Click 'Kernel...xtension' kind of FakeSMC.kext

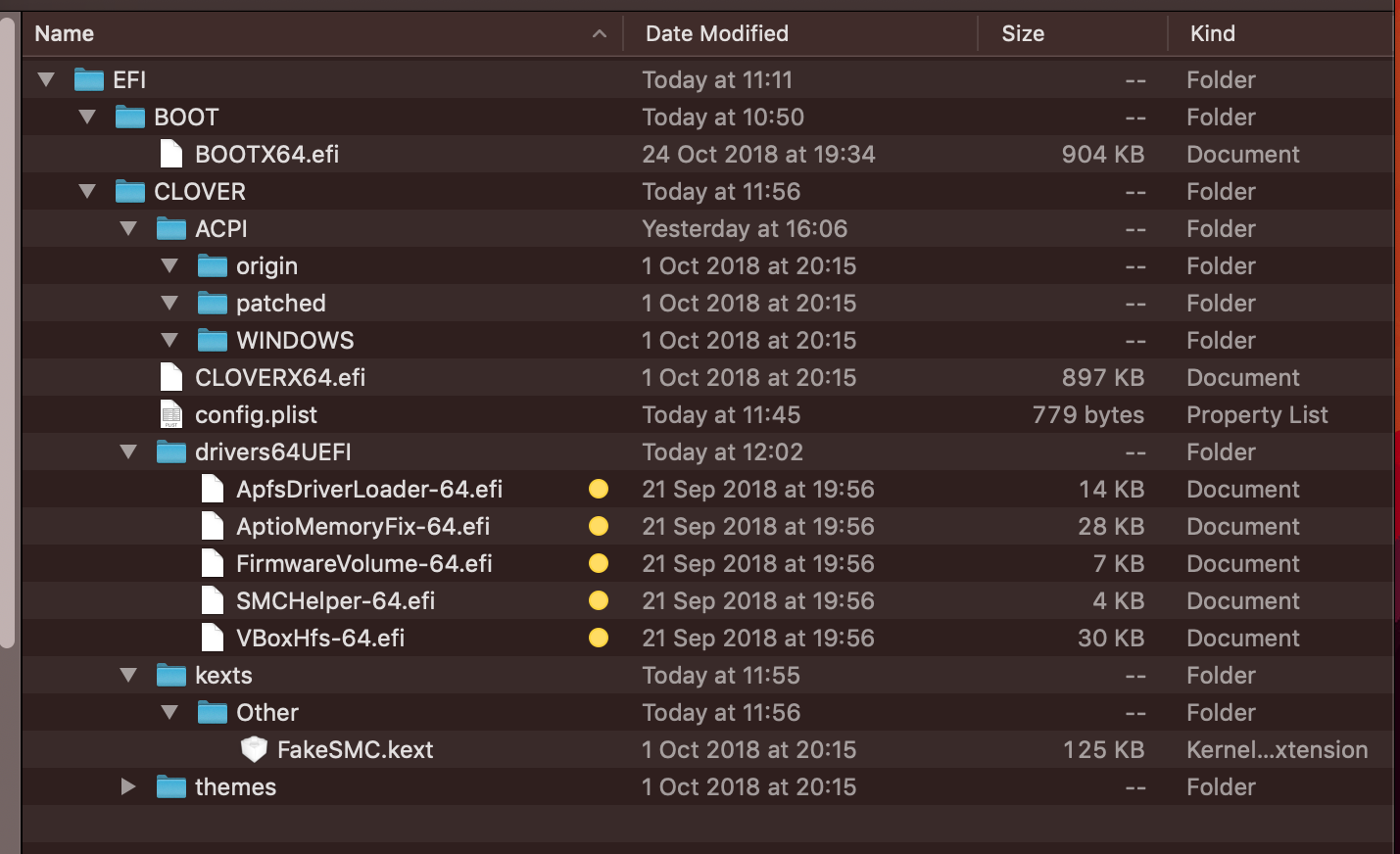[x=1278, y=749]
